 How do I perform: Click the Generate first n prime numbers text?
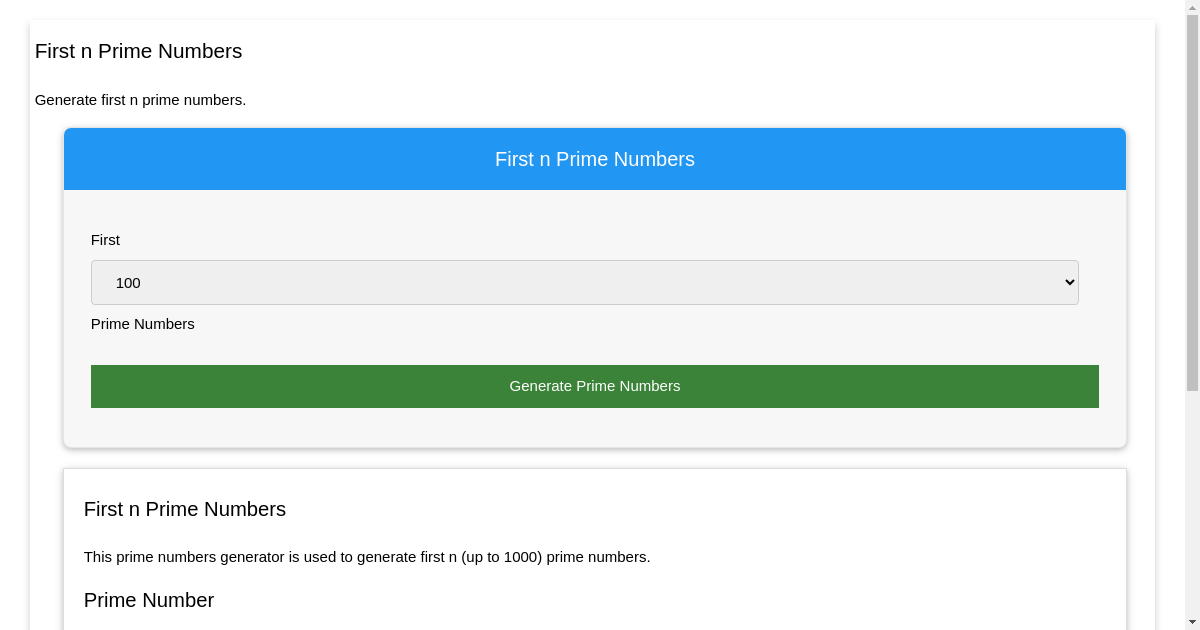pyautogui.click(x=140, y=100)
